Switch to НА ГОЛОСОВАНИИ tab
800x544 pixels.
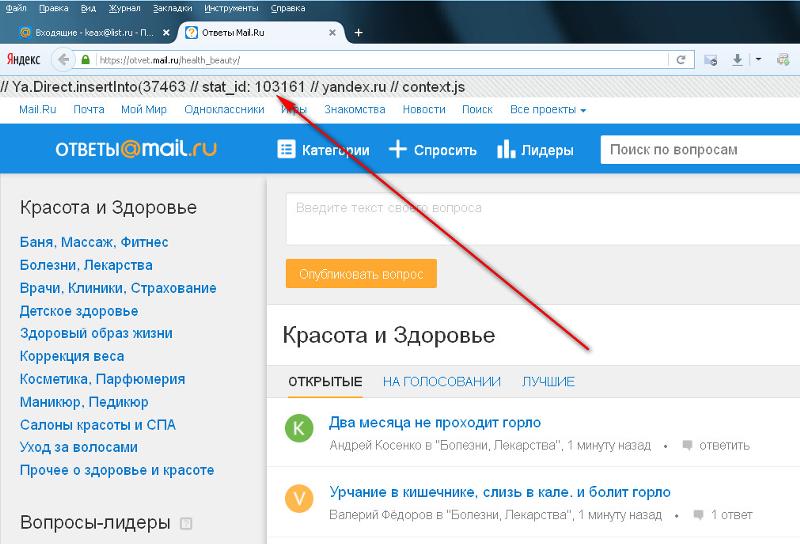point(442,381)
